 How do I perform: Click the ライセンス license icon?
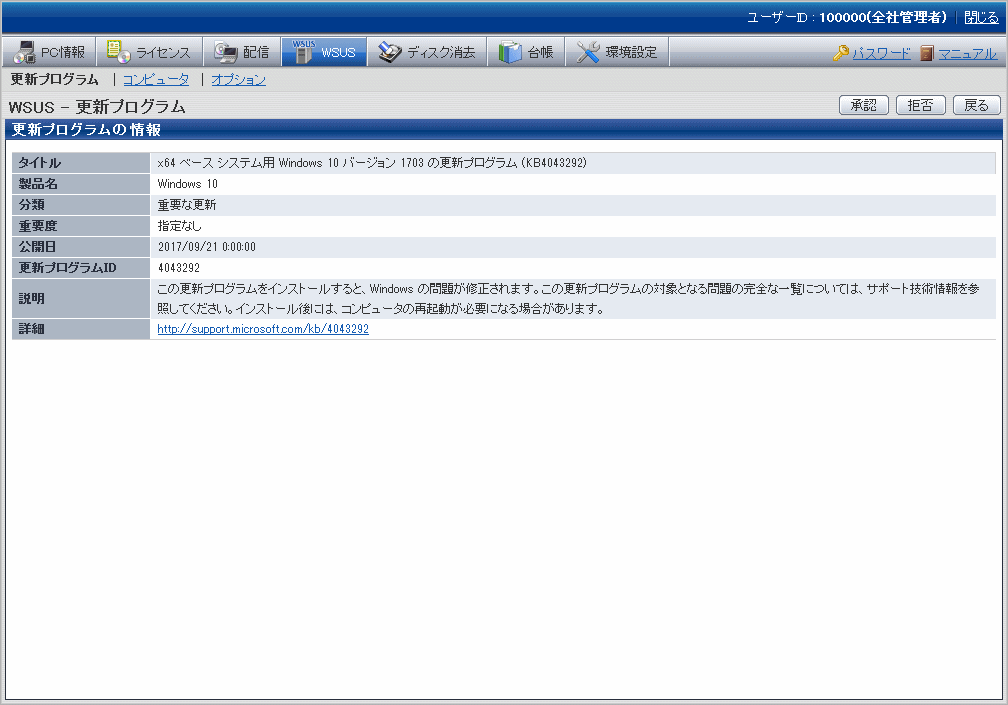(x=119, y=51)
